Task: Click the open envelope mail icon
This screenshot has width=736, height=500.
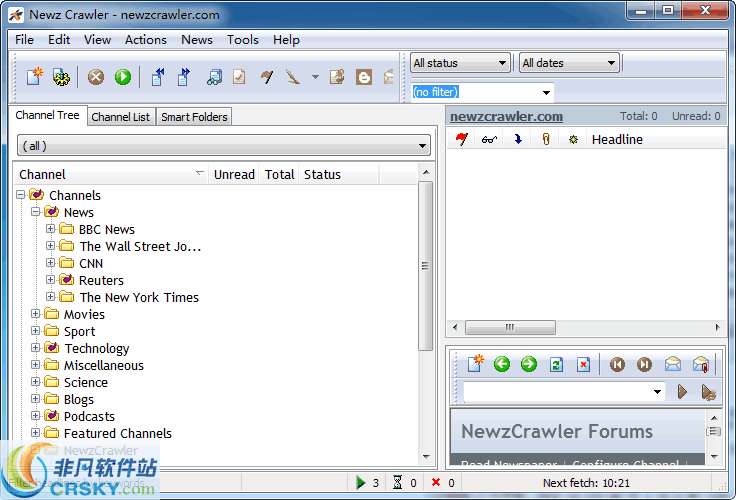Action: pos(673,364)
